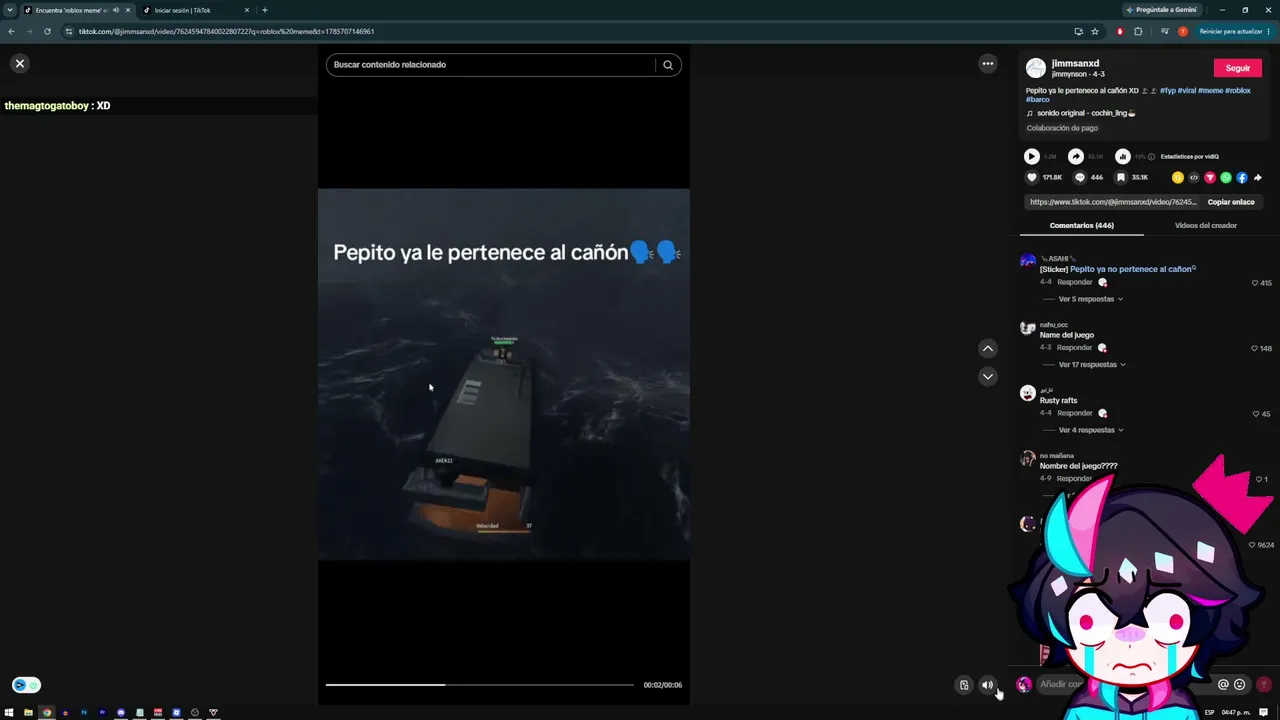
Task: Click the vidIQ shares arrow icon
Action: click(1076, 156)
